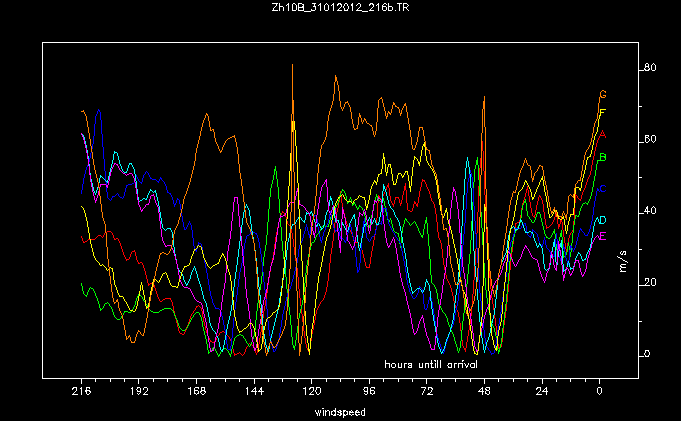The image size is (681, 421).
Task: Select the yellow F series label
Action: [x=603, y=111]
